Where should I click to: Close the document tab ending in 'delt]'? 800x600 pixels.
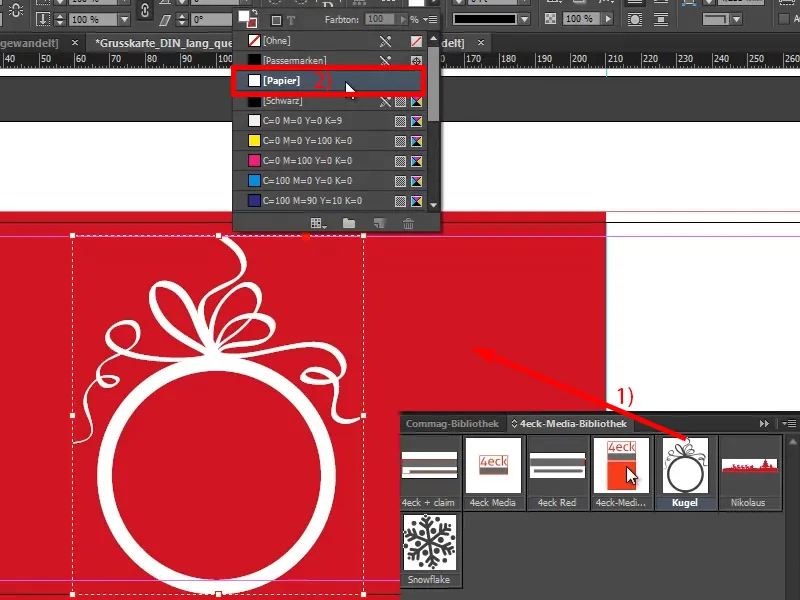pos(481,42)
